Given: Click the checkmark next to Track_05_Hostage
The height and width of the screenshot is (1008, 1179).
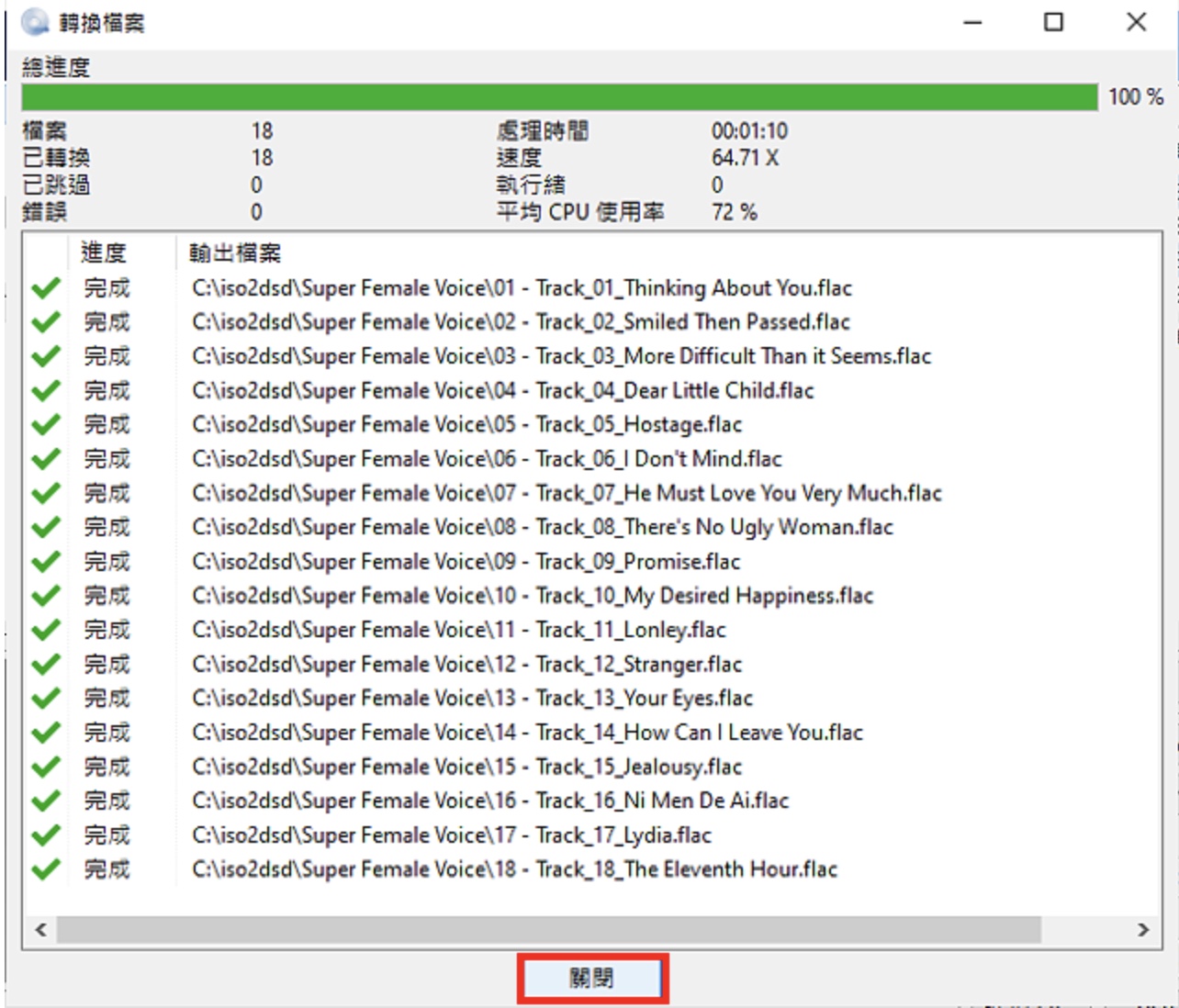Looking at the screenshot, I should 46,425.
